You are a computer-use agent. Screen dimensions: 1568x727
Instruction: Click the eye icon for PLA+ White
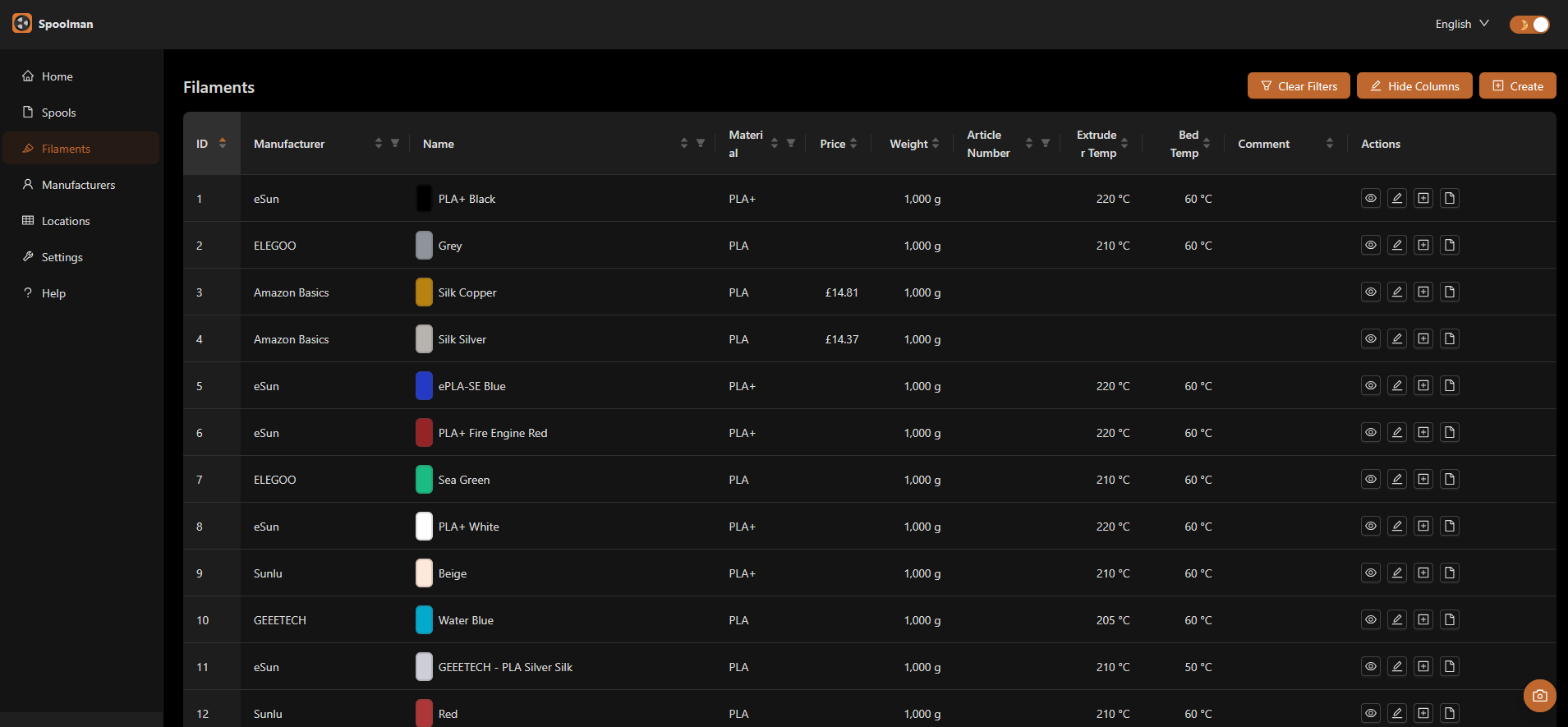pyautogui.click(x=1370, y=526)
